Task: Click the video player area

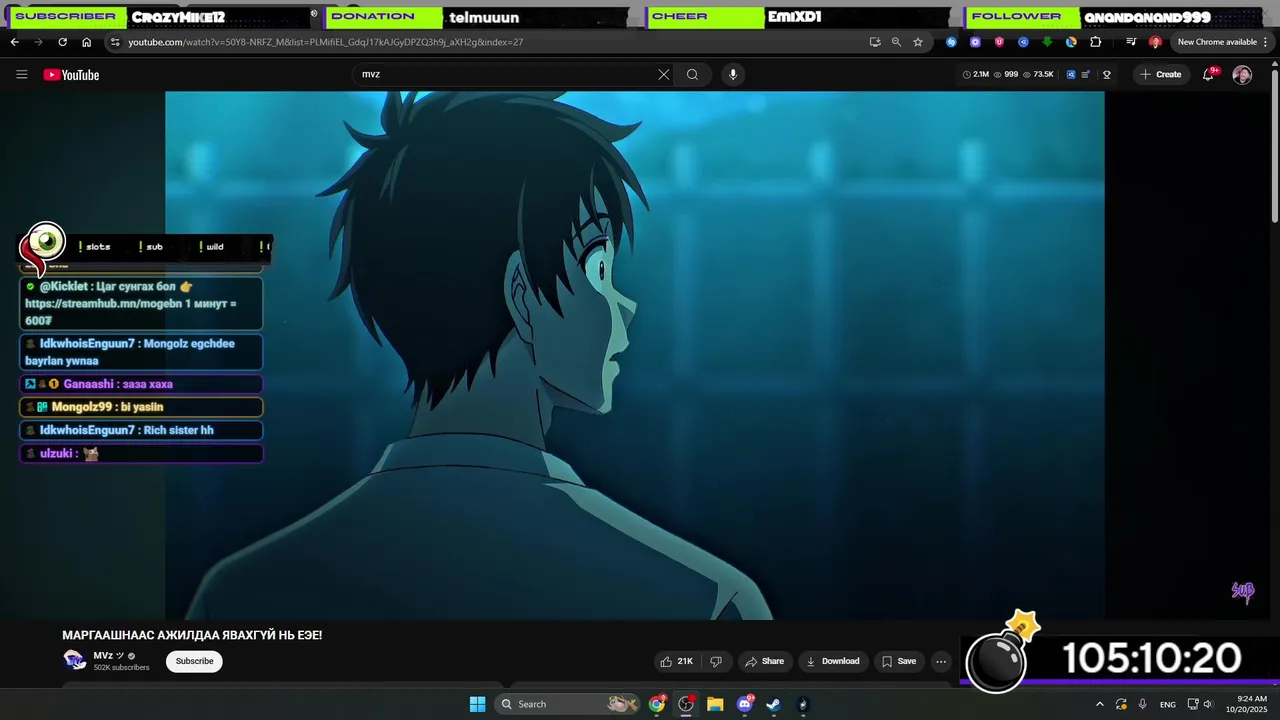Action: coord(635,355)
